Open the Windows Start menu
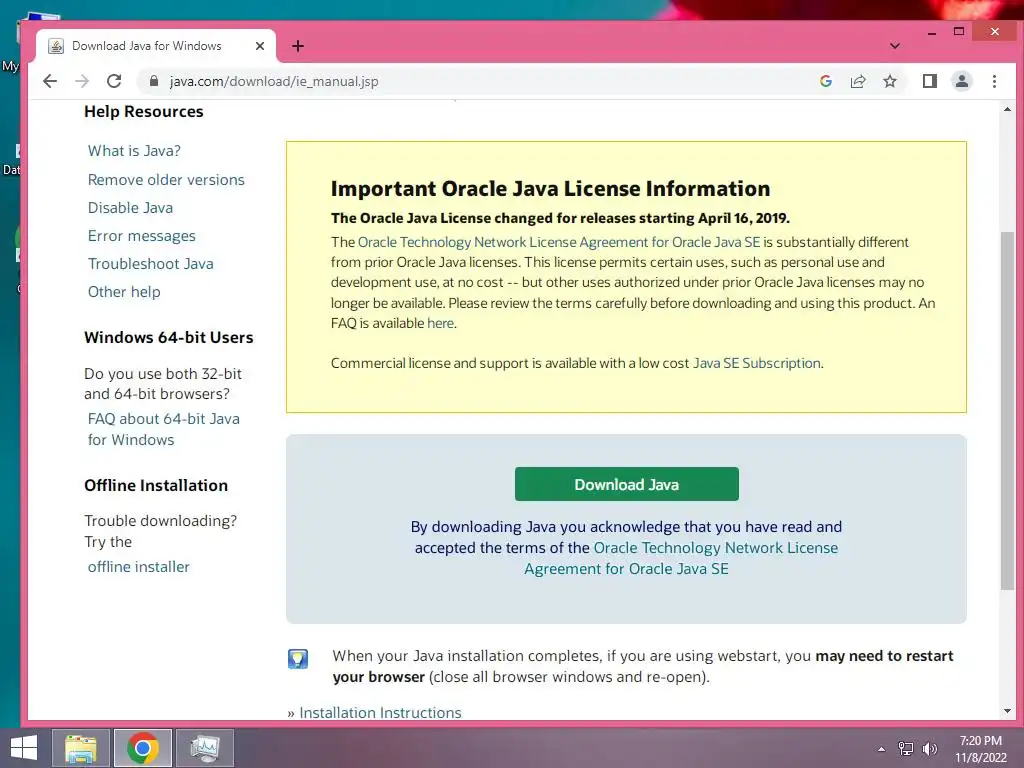 coord(24,748)
